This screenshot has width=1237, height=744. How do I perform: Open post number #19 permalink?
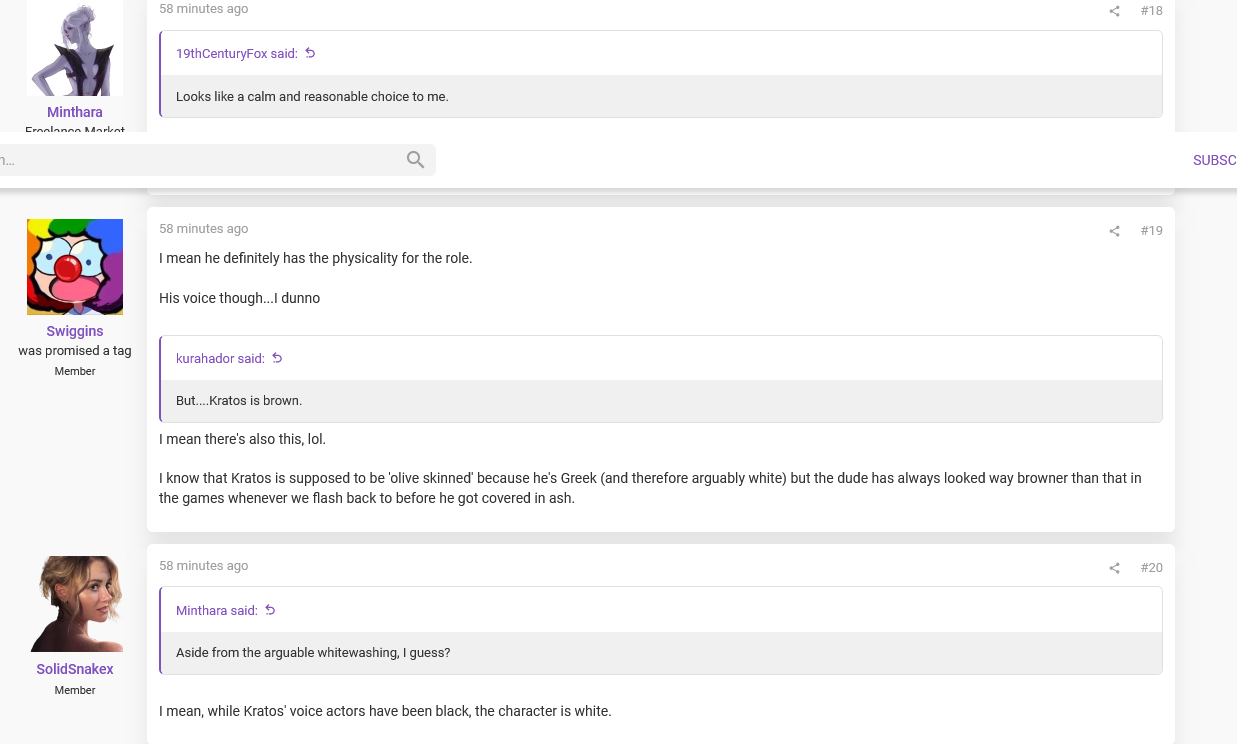1151,231
